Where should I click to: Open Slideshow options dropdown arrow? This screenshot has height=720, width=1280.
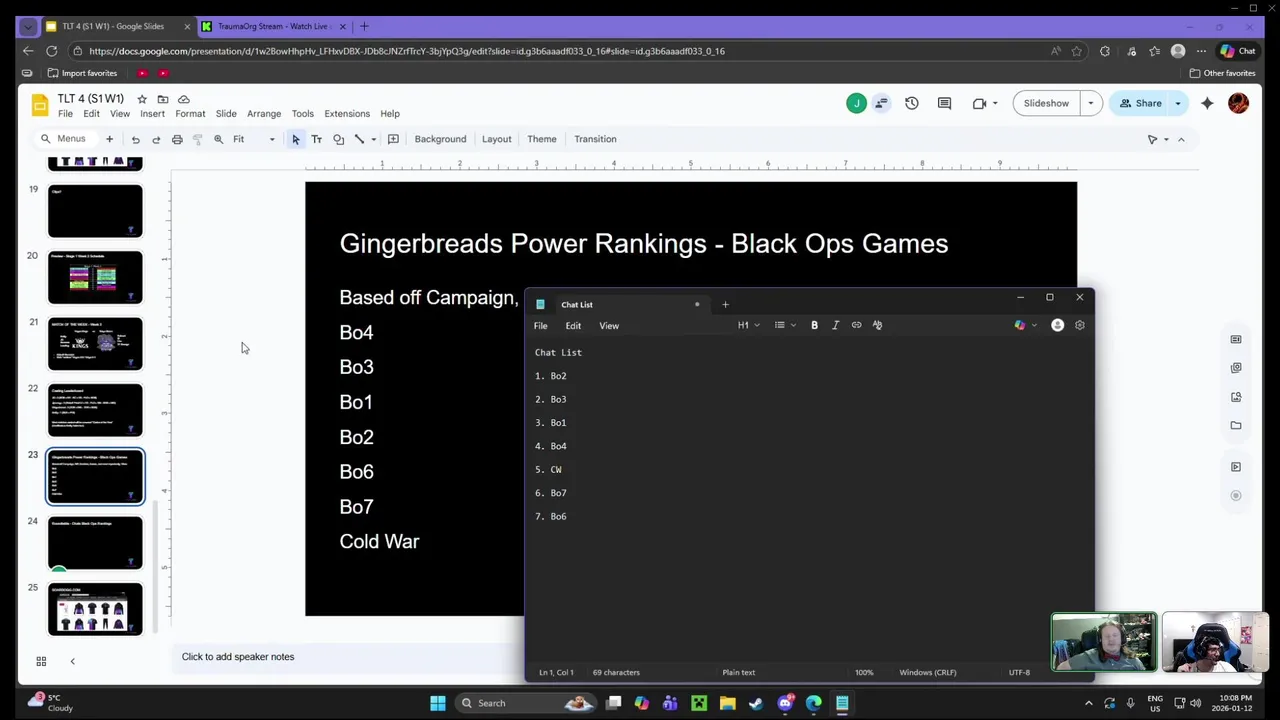tap(1091, 103)
